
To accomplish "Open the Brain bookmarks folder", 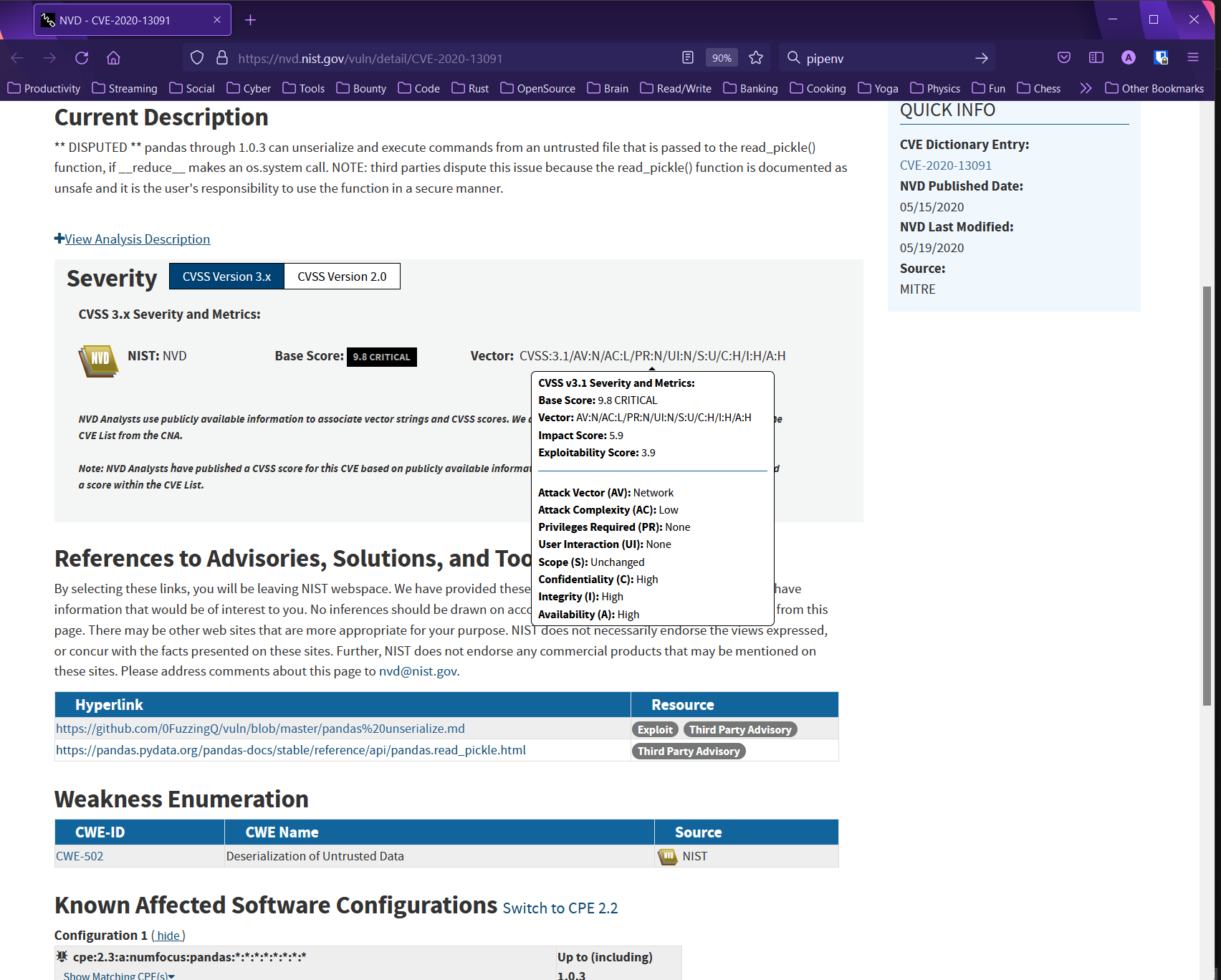I will coord(608,88).
